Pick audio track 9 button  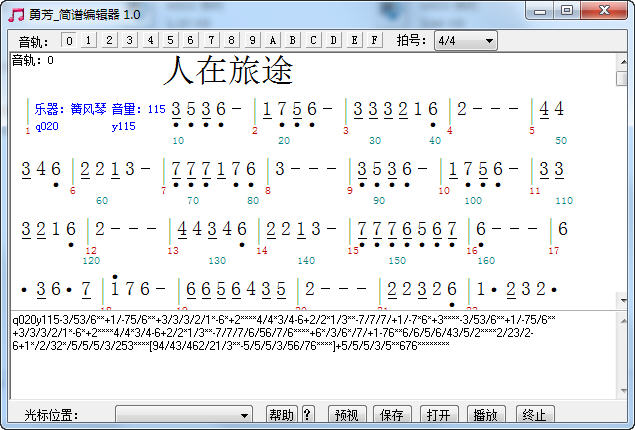click(252, 41)
